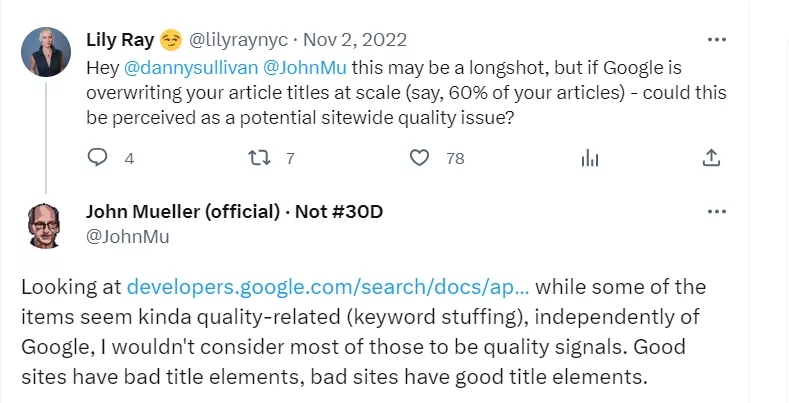
Task: Click the 78 likes count
Action: click(455, 158)
